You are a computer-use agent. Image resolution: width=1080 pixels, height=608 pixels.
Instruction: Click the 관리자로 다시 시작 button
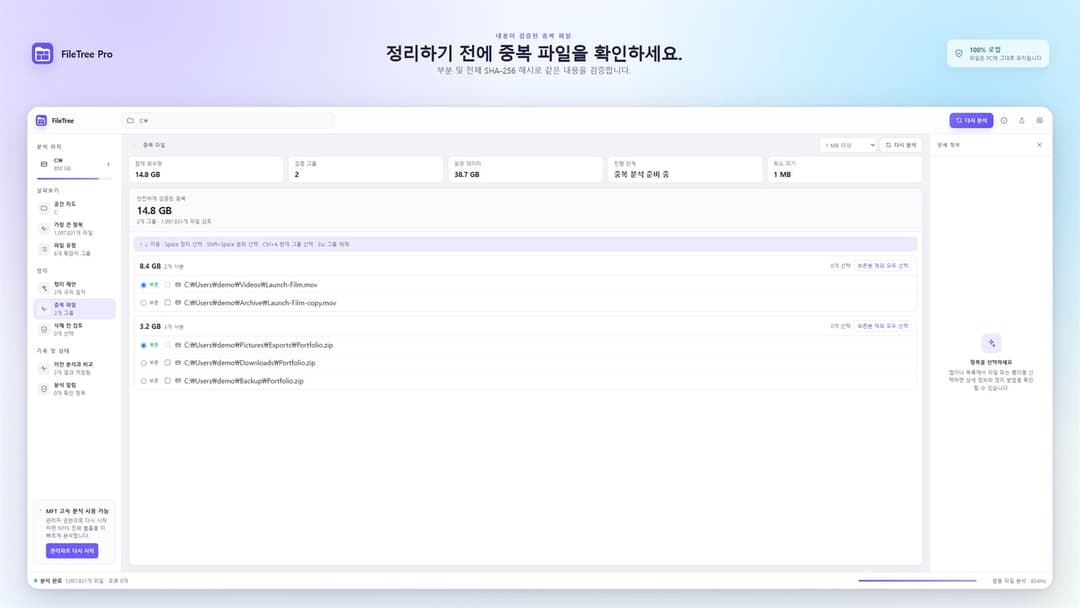(x=72, y=551)
